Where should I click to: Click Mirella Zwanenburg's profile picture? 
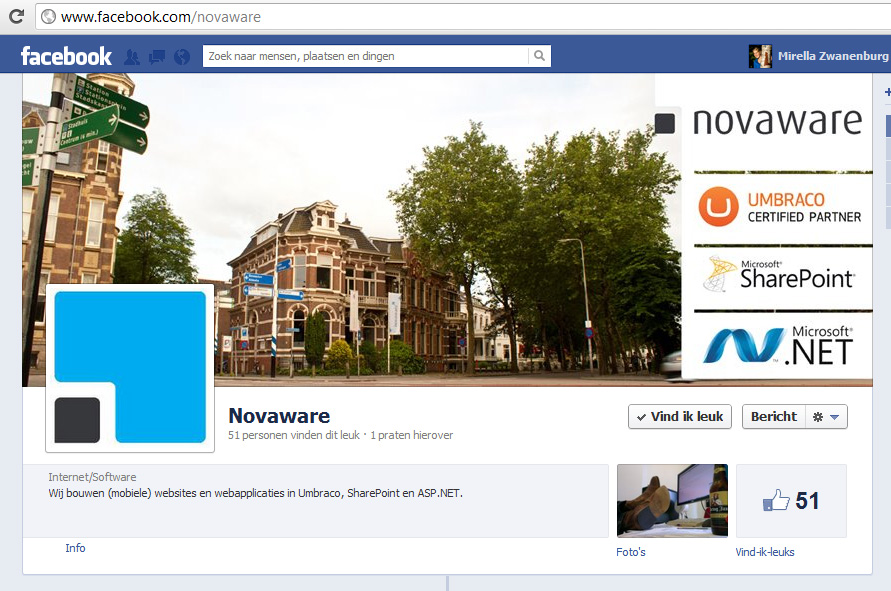pos(760,57)
